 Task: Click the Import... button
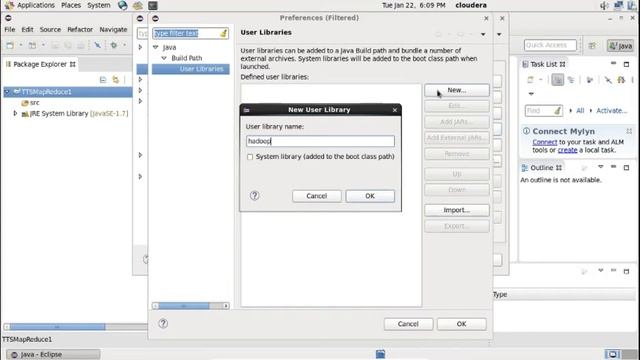coord(457,210)
